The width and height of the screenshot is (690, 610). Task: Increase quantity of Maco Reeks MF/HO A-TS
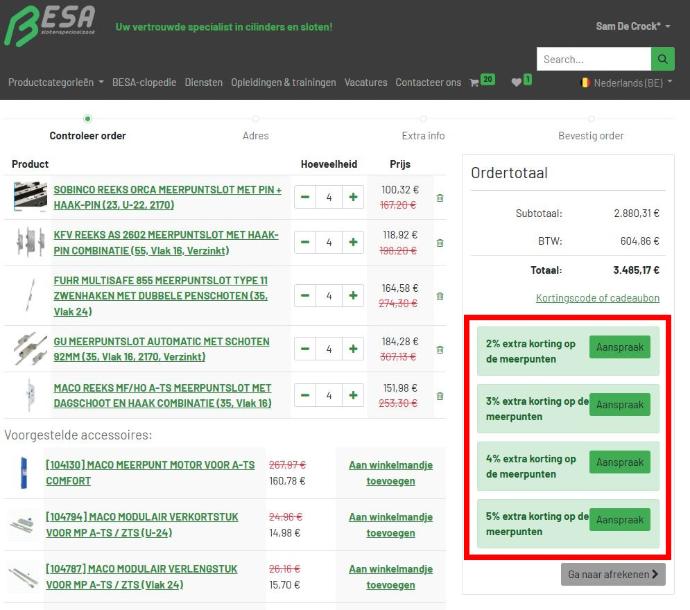click(x=352, y=395)
